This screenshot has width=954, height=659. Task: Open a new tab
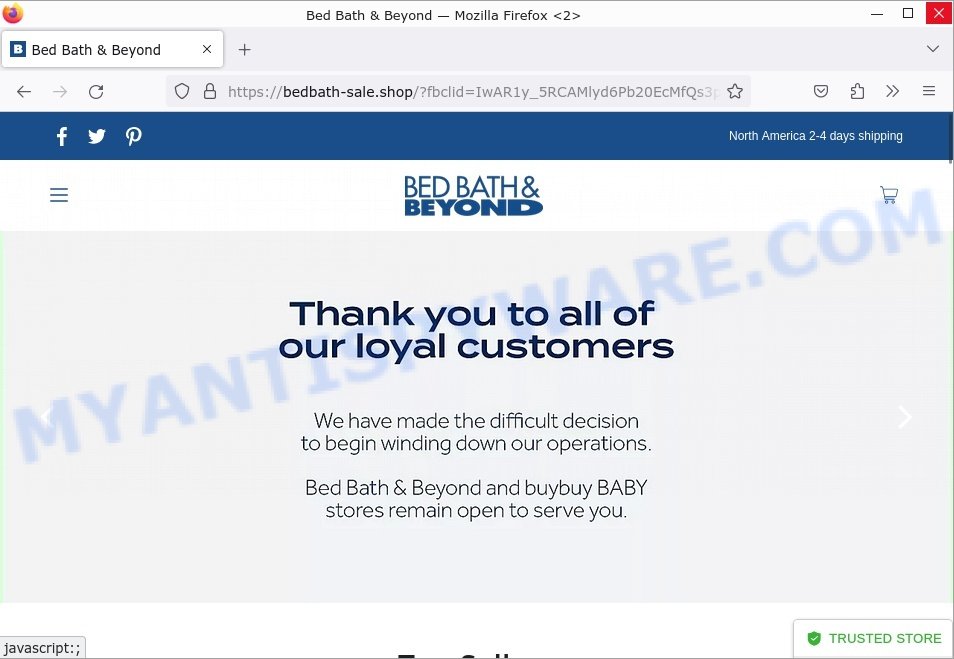(245, 49)
